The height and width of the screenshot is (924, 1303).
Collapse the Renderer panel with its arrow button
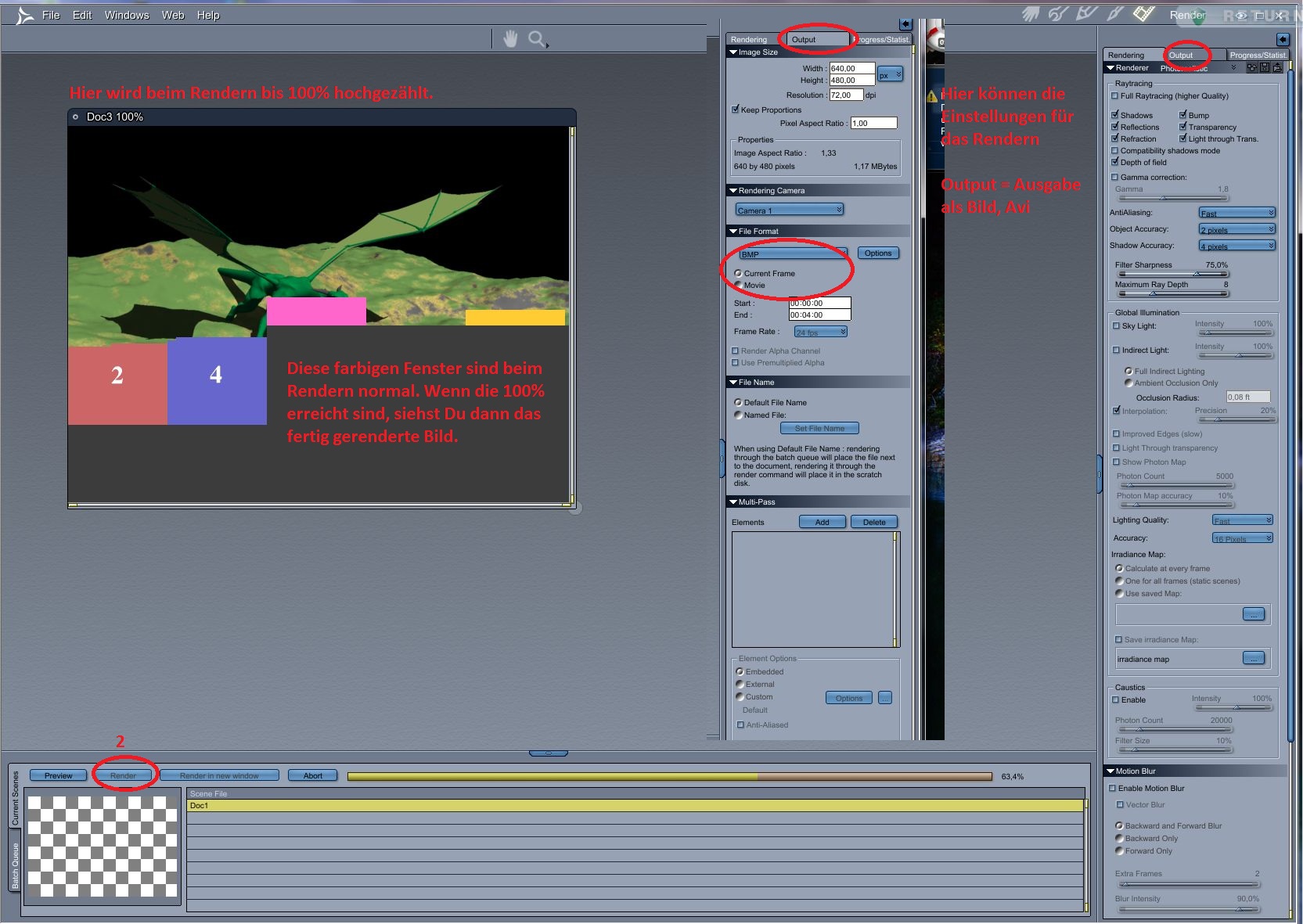click(1282, 39)
